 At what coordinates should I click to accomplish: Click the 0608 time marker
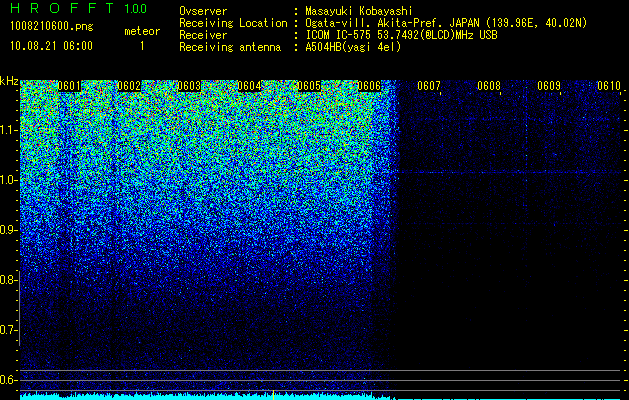point(489,86)
